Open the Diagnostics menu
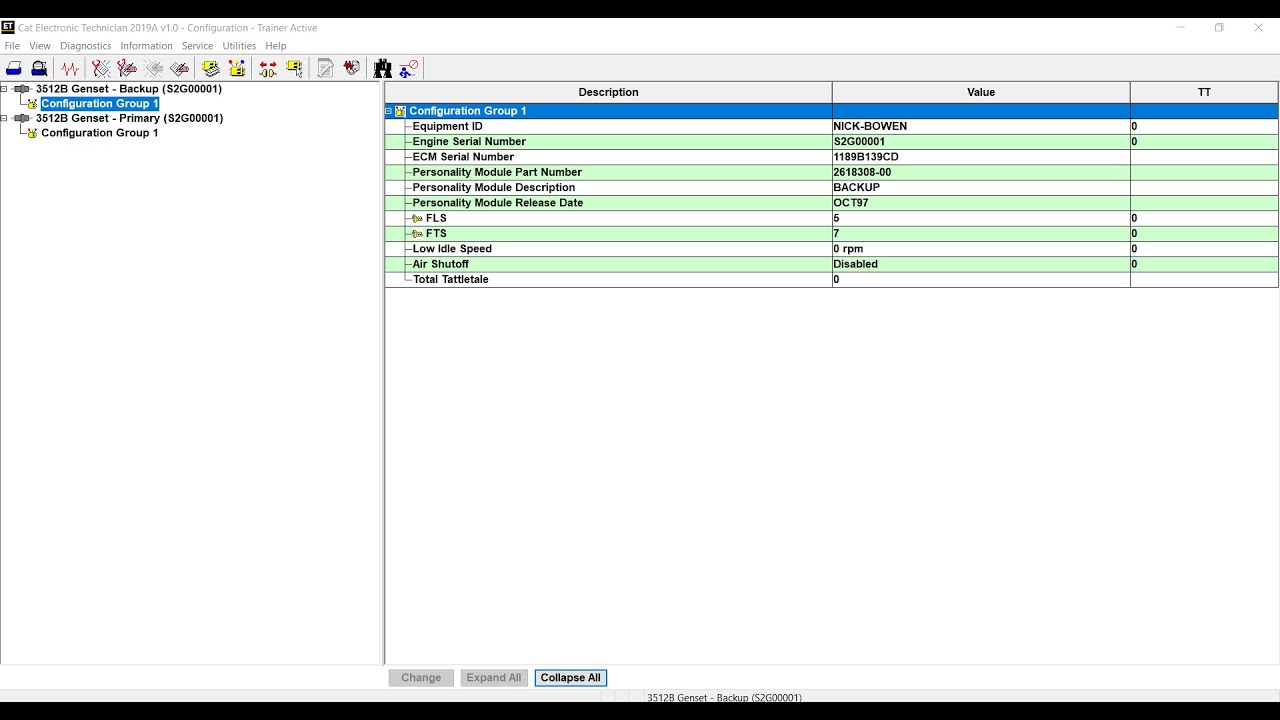Screen dimensions: 1280x720 click(86, 46)
